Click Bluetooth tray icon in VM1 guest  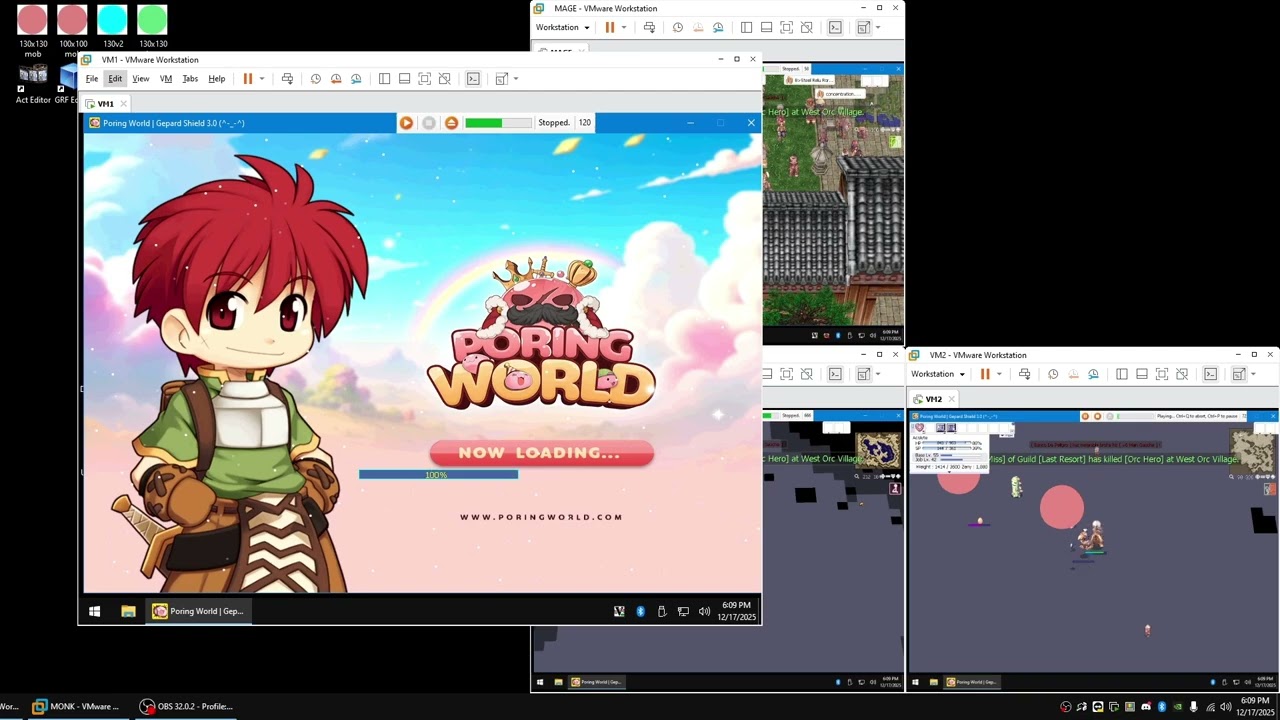click(x=640, y=611)
